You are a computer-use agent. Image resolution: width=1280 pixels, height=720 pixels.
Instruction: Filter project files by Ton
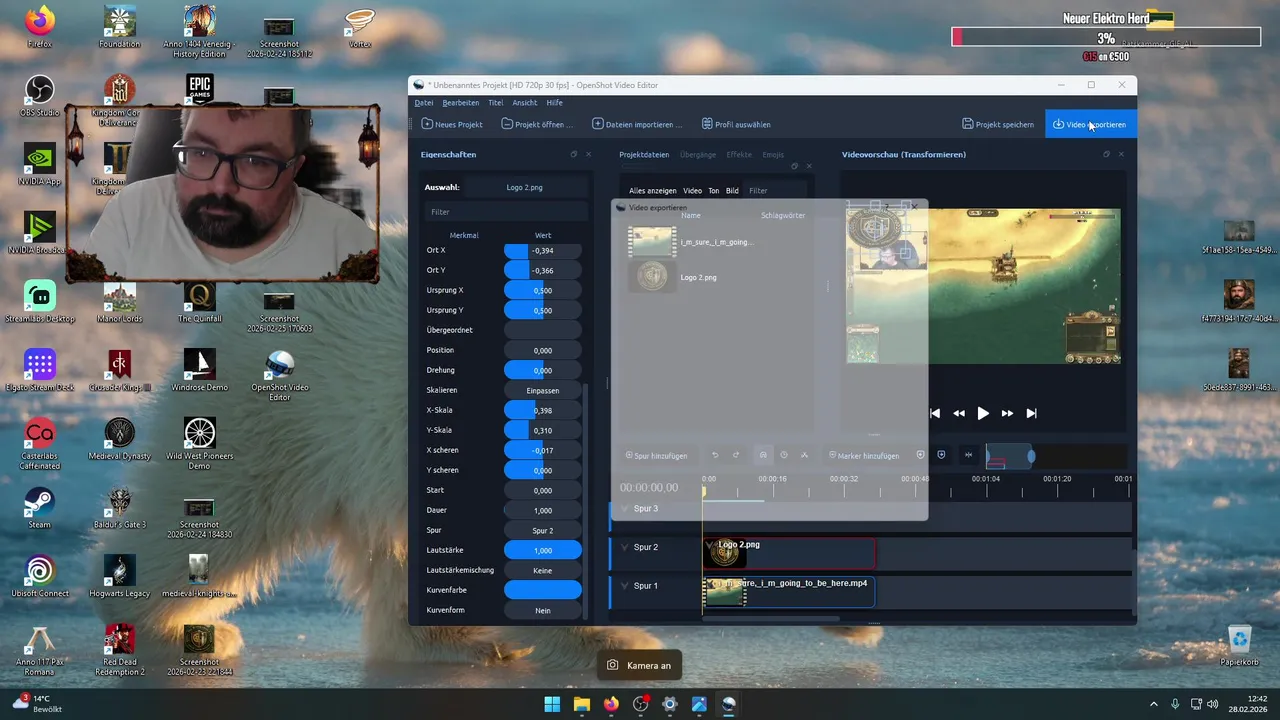click(714, 190)
